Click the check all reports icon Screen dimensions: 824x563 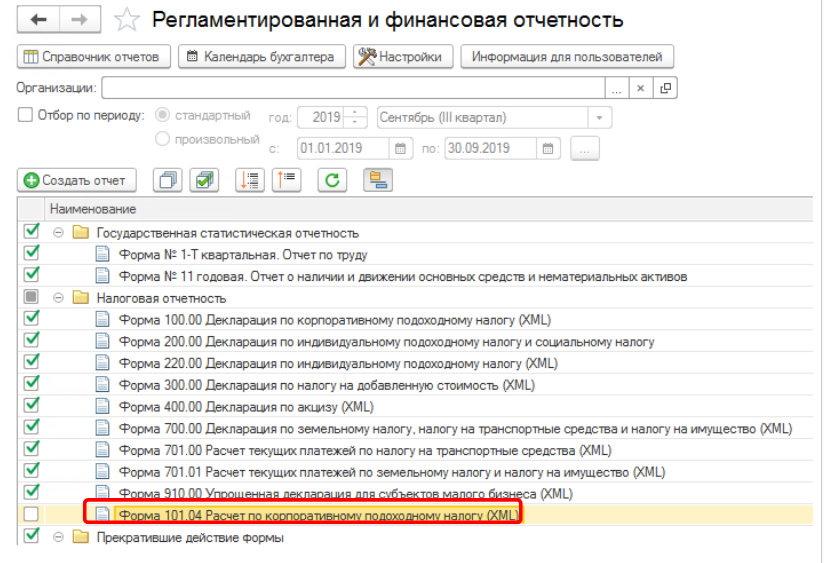206,180
